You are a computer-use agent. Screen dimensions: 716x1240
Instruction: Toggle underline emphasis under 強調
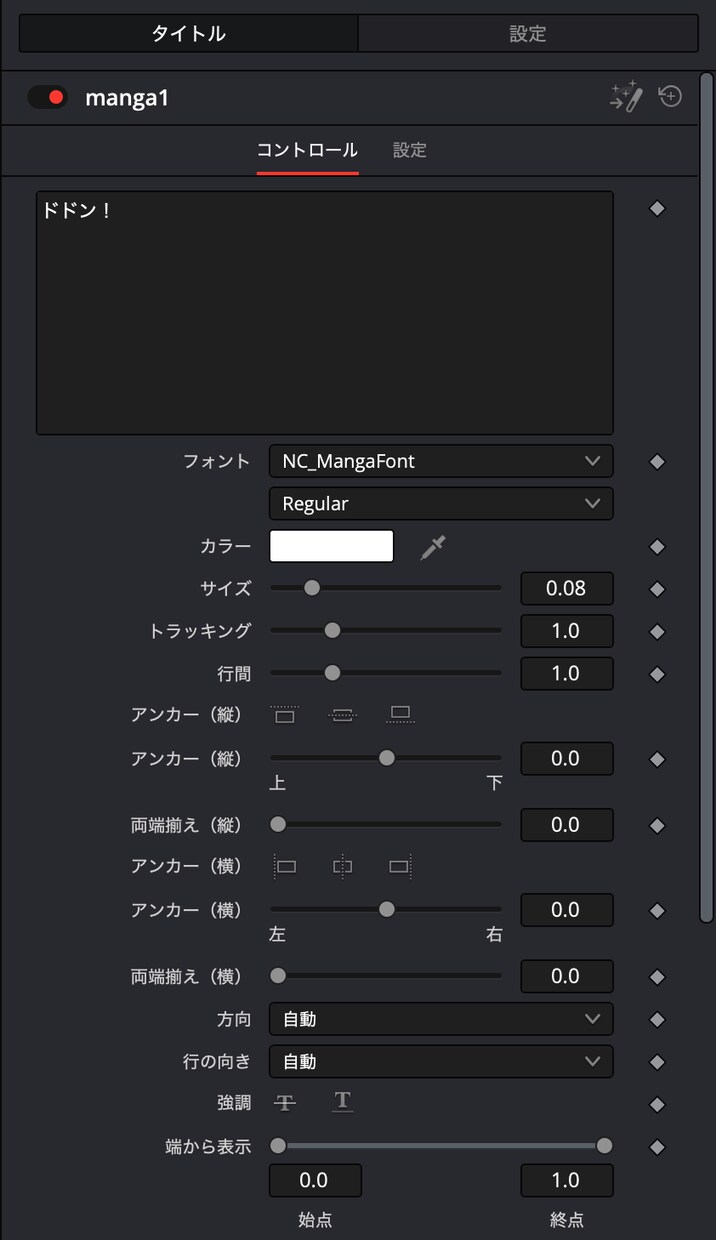pos(343,1102)
